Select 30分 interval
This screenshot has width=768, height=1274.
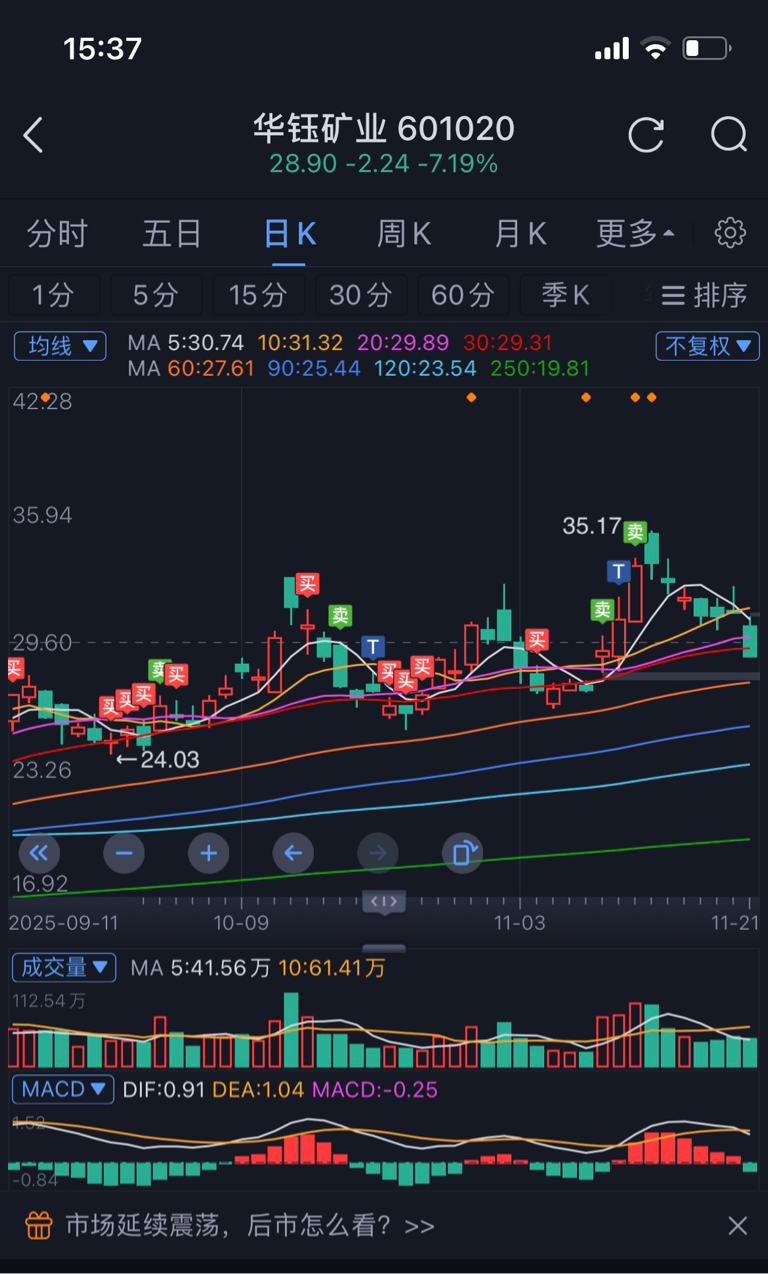360,295
